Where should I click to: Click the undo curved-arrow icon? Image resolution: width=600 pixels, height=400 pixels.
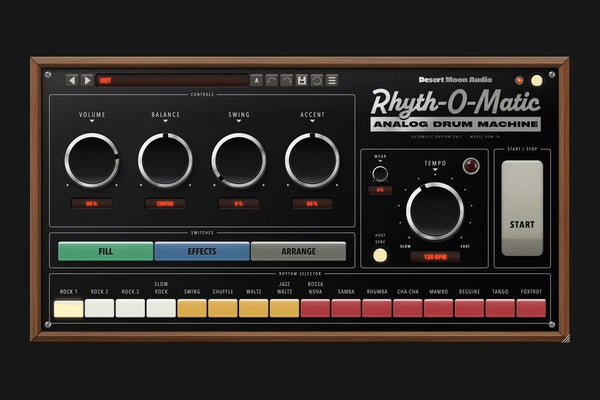coord(272,80)
